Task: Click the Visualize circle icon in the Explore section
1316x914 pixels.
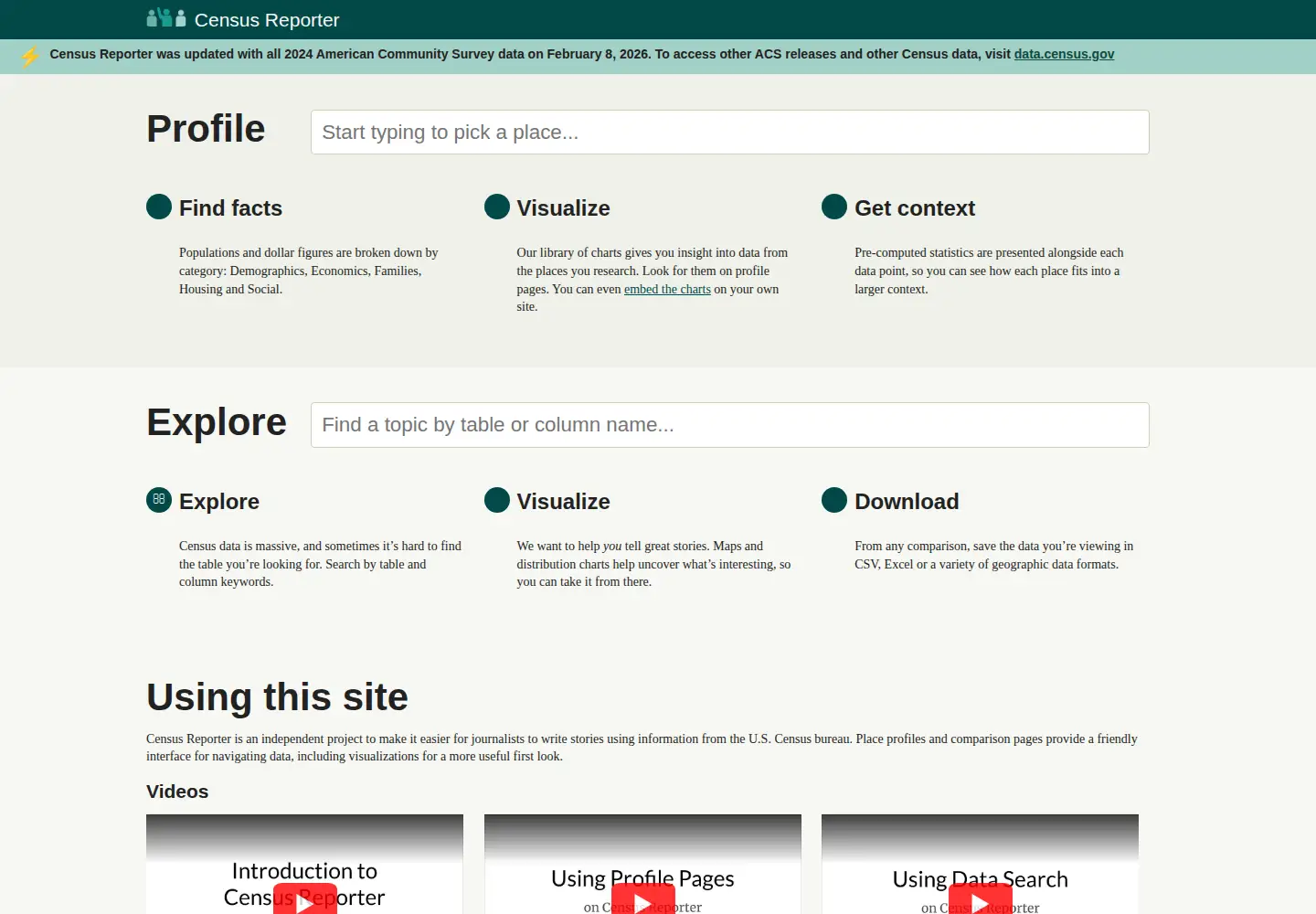Action: pos(497,500)
